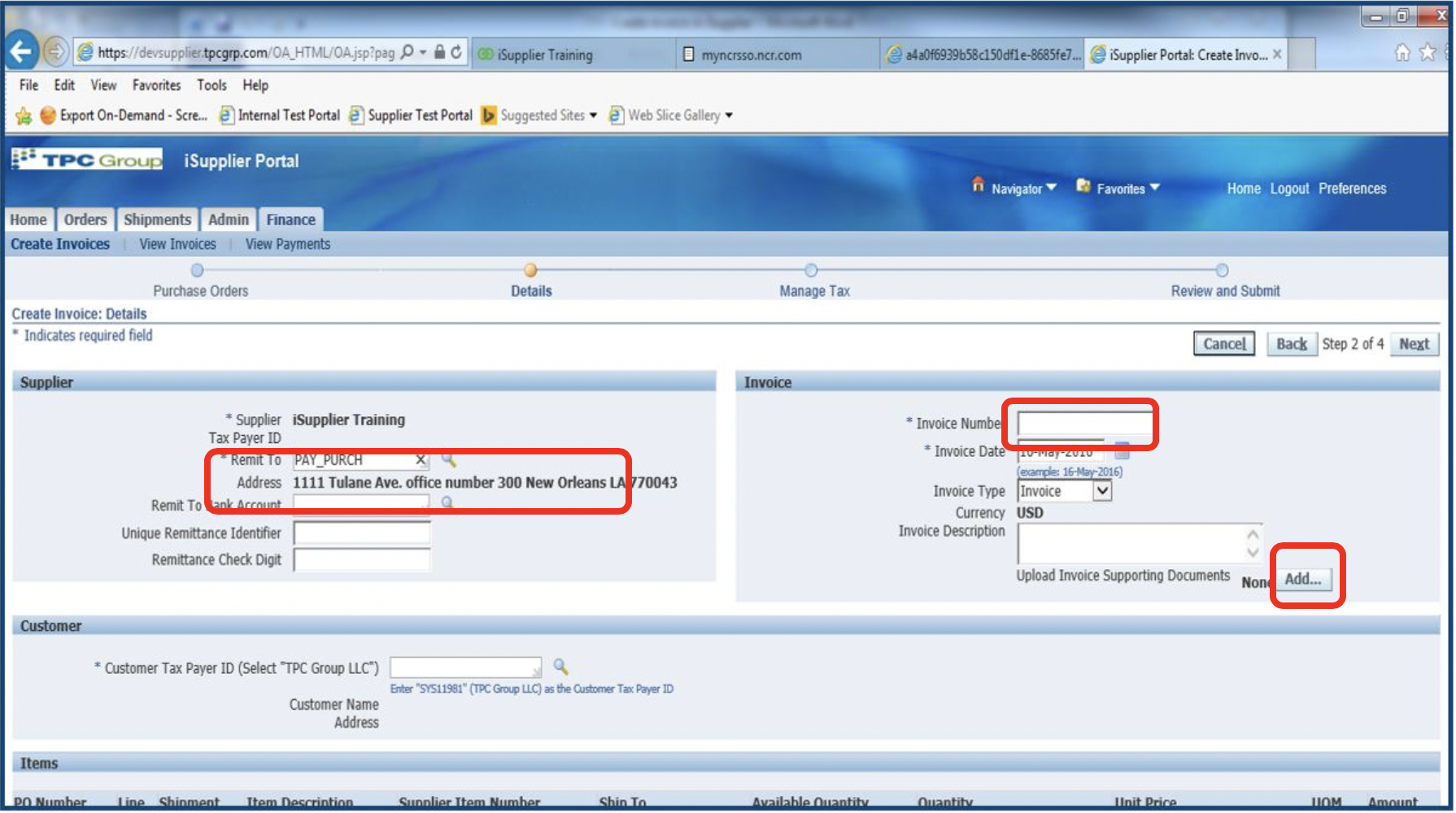This screenshot has width=1456, height=813.
Task: Click the refresh icon in address bar
Action: [456, 52]
